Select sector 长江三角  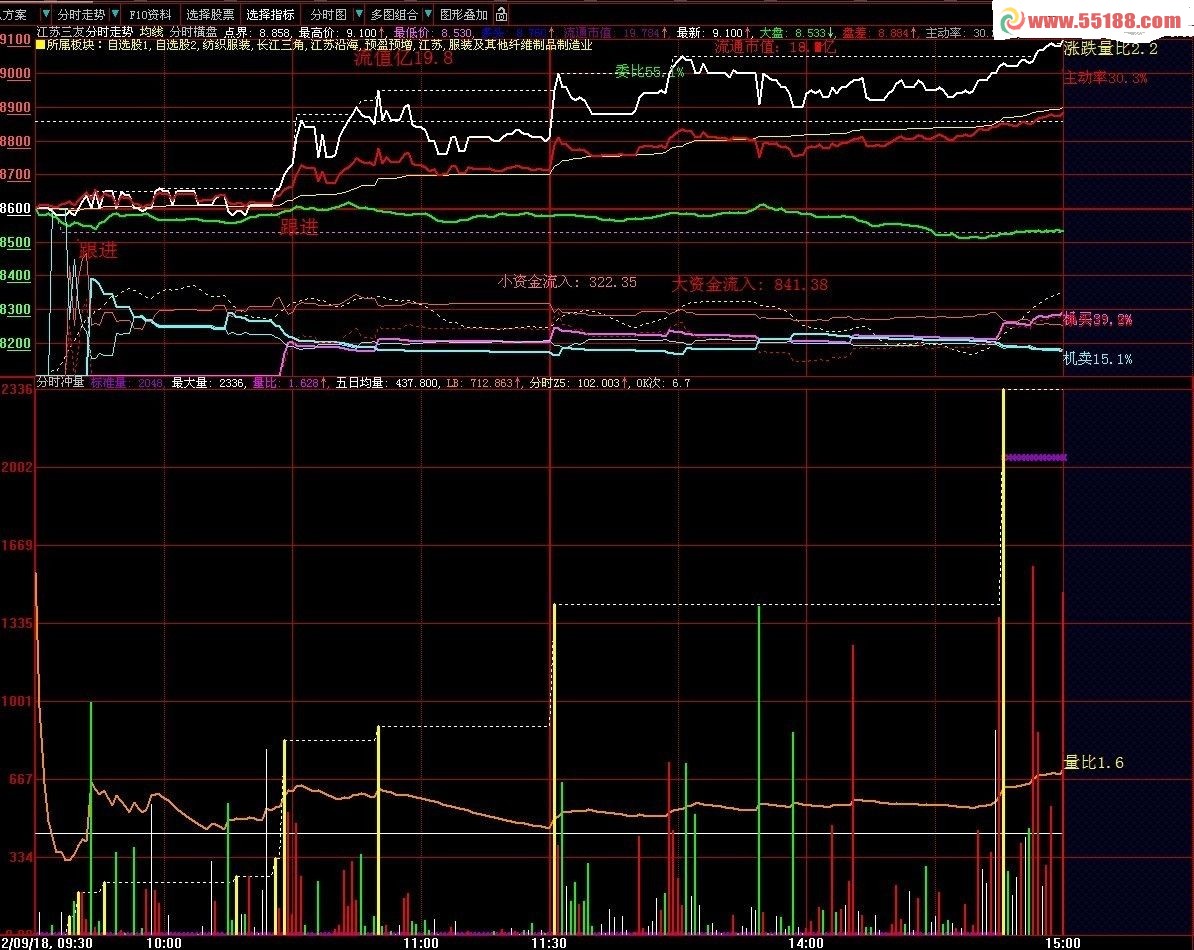coord(280,45)
